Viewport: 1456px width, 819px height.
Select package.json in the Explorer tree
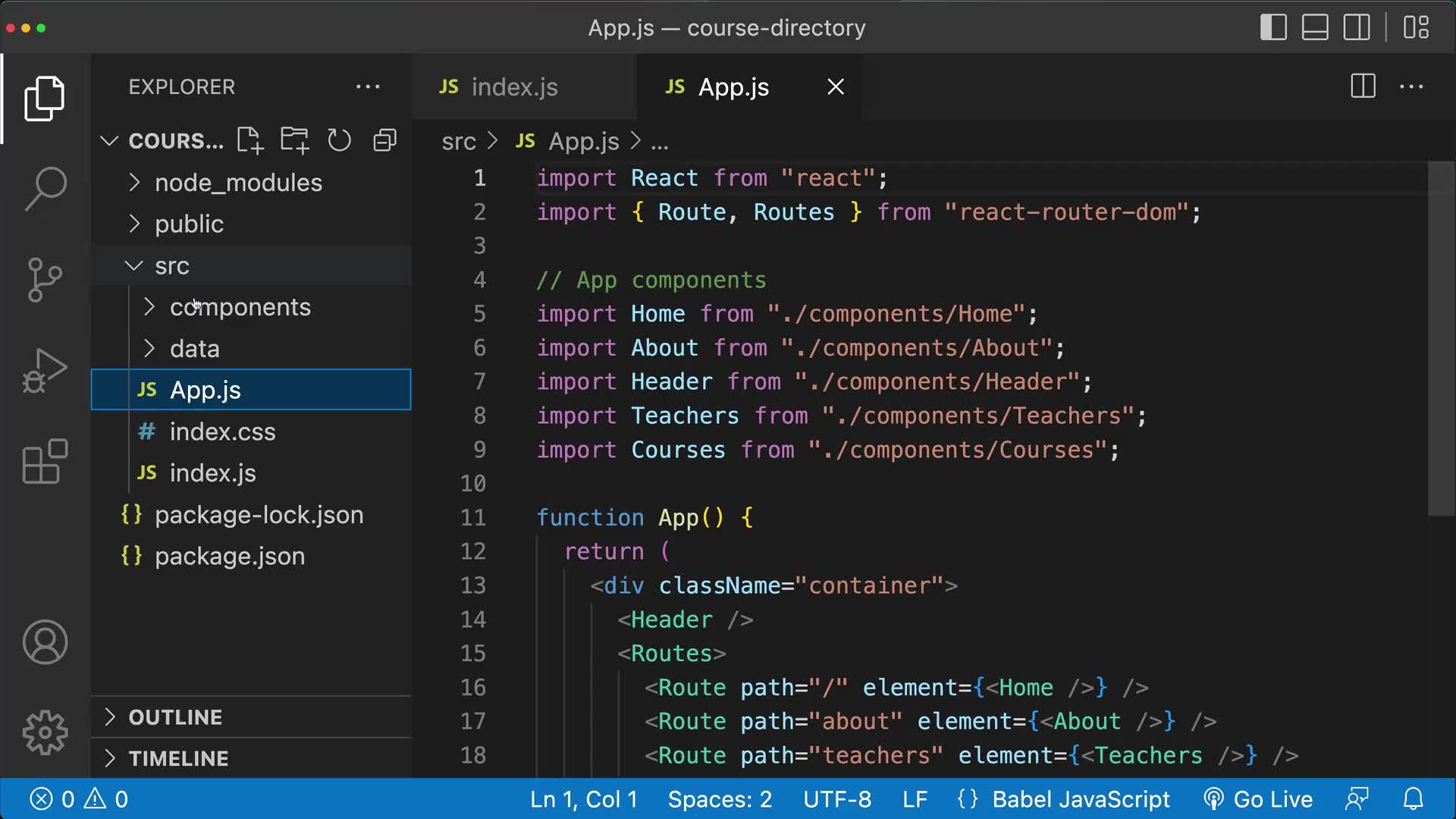(x=229, y=556)
